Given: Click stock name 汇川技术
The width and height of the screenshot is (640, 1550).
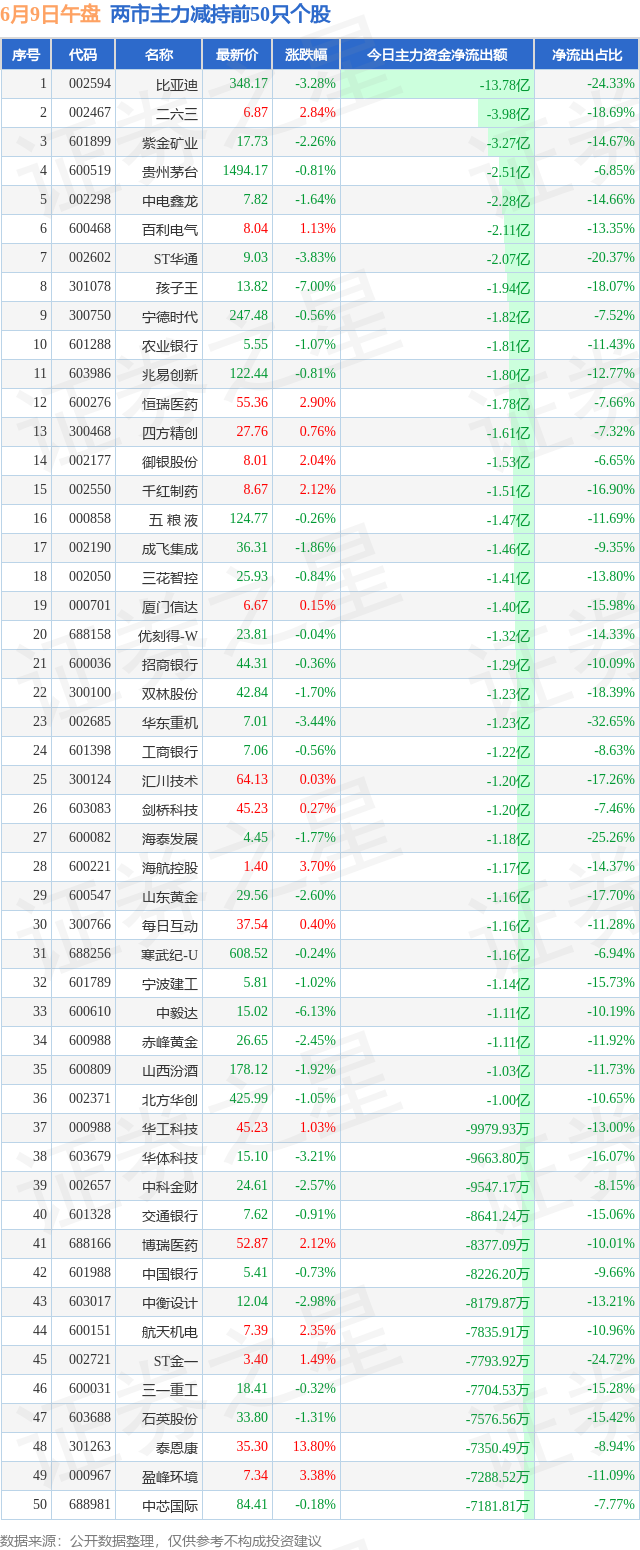Looking at the screenshot, I should 170,780.
